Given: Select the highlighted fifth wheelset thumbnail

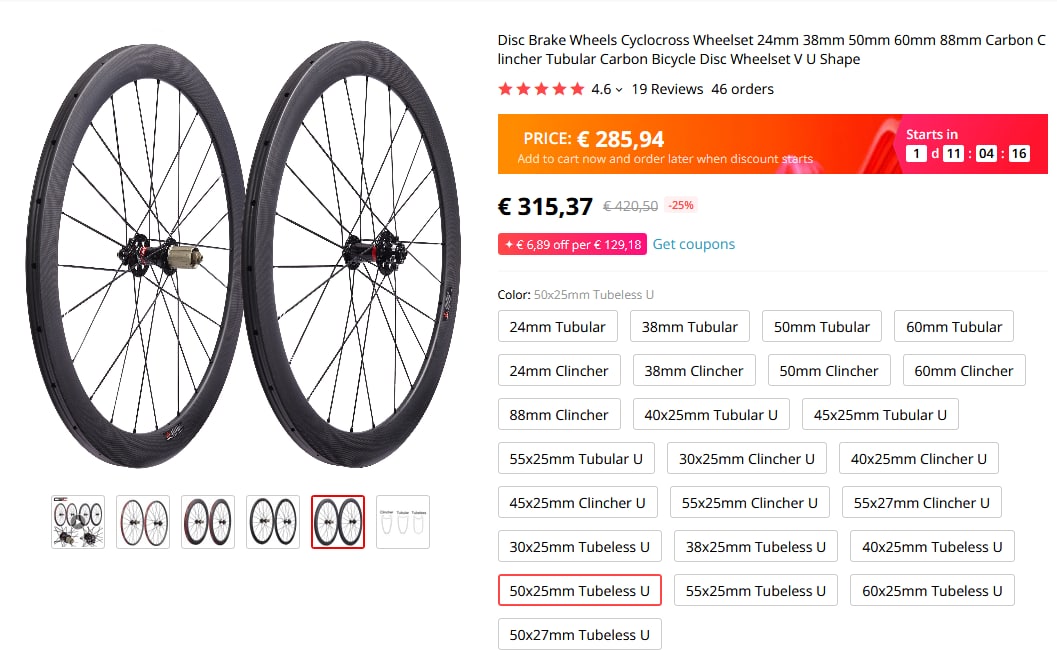Looking at the screenshot, I should [338, 522].
